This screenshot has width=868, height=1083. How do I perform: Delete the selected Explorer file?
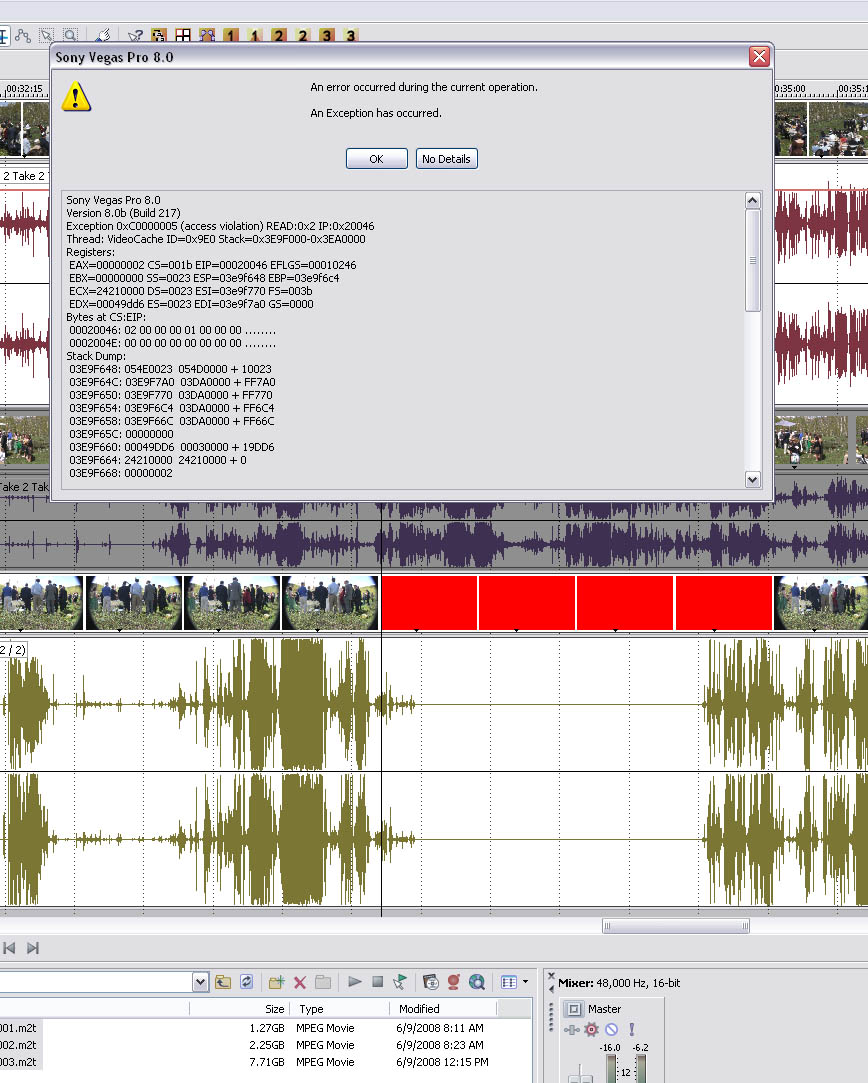[x=300, y=981]
